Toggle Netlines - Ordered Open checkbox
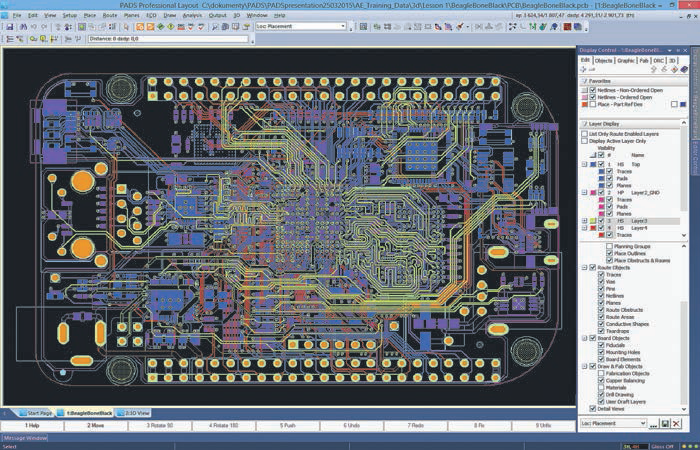Viewport: 700px width, 450px height. [592, 97]
